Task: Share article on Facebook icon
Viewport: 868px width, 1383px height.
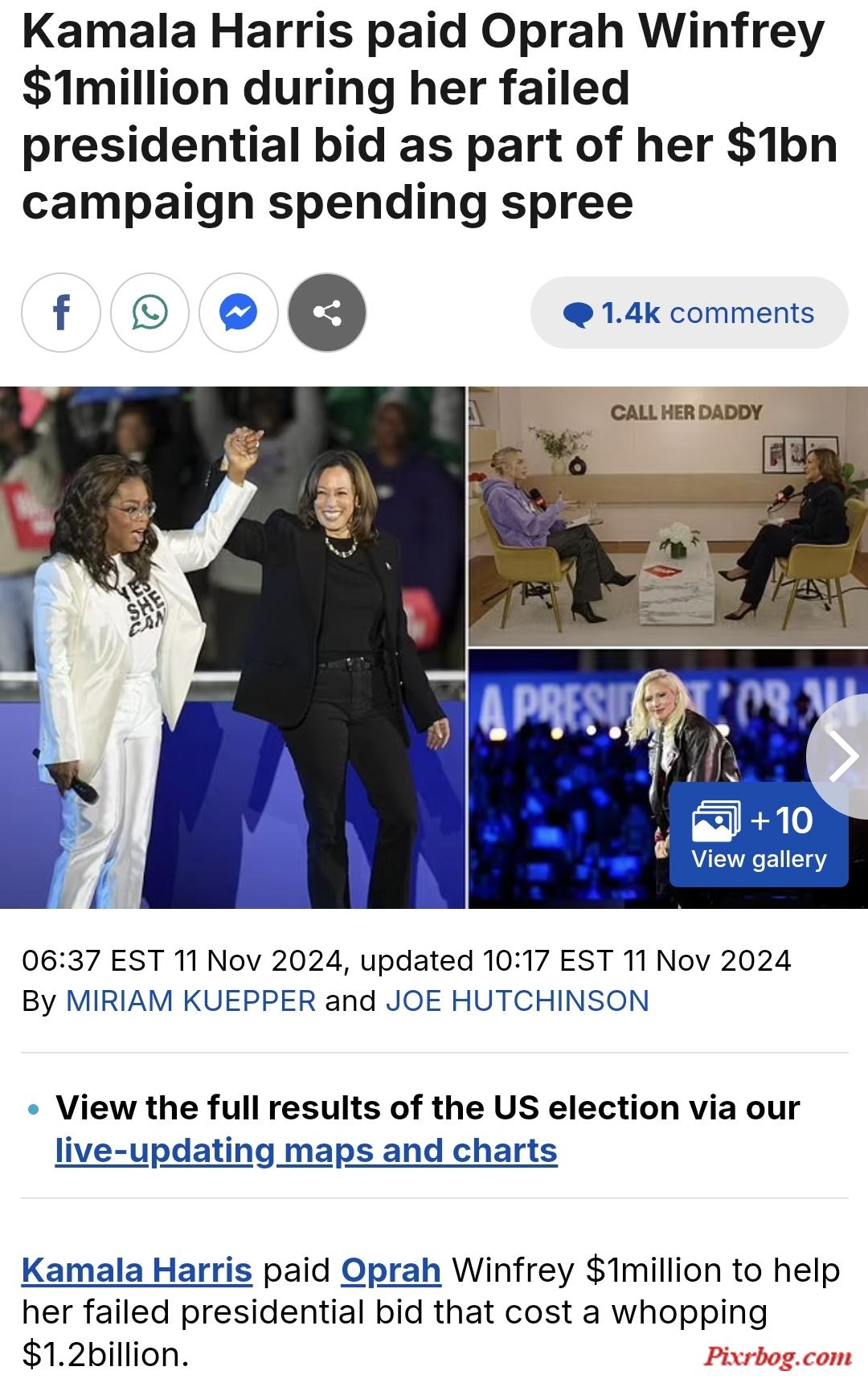Action: 61,313
